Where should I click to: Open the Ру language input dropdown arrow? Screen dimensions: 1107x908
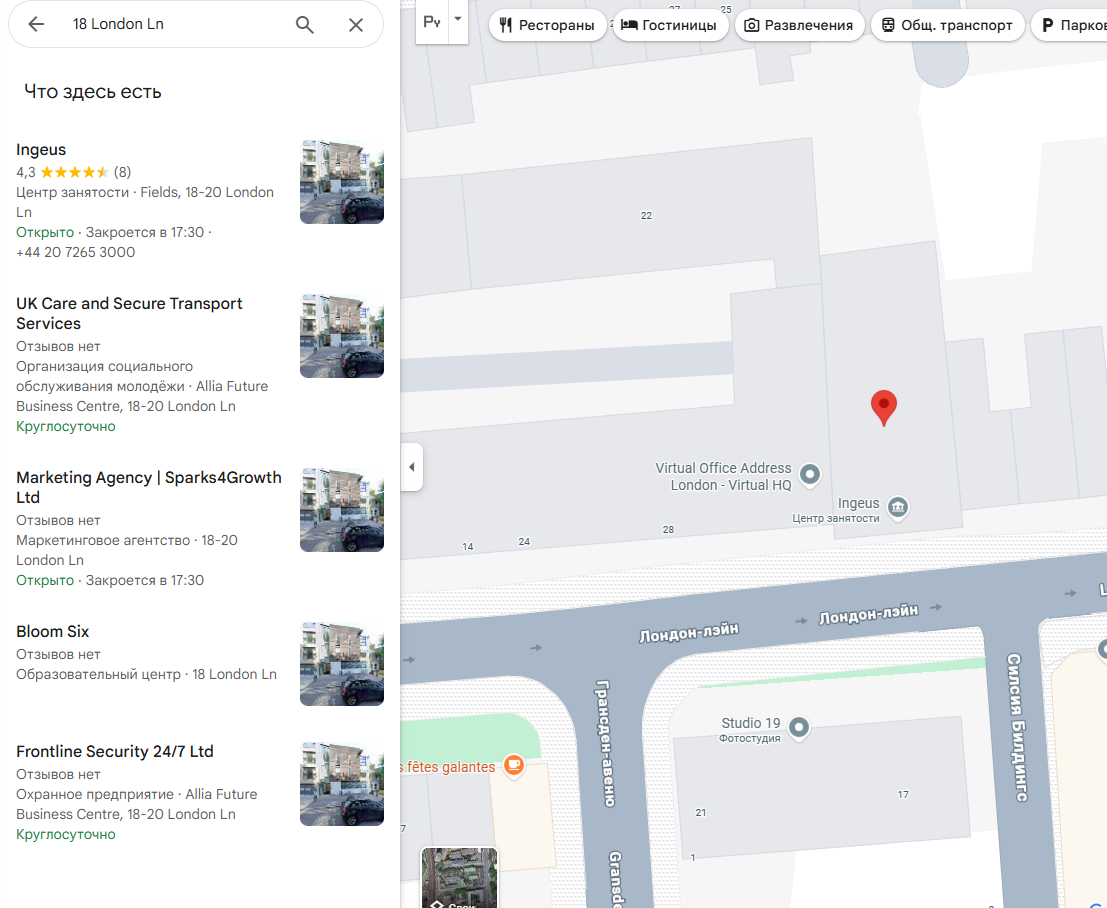pos(458,19)
